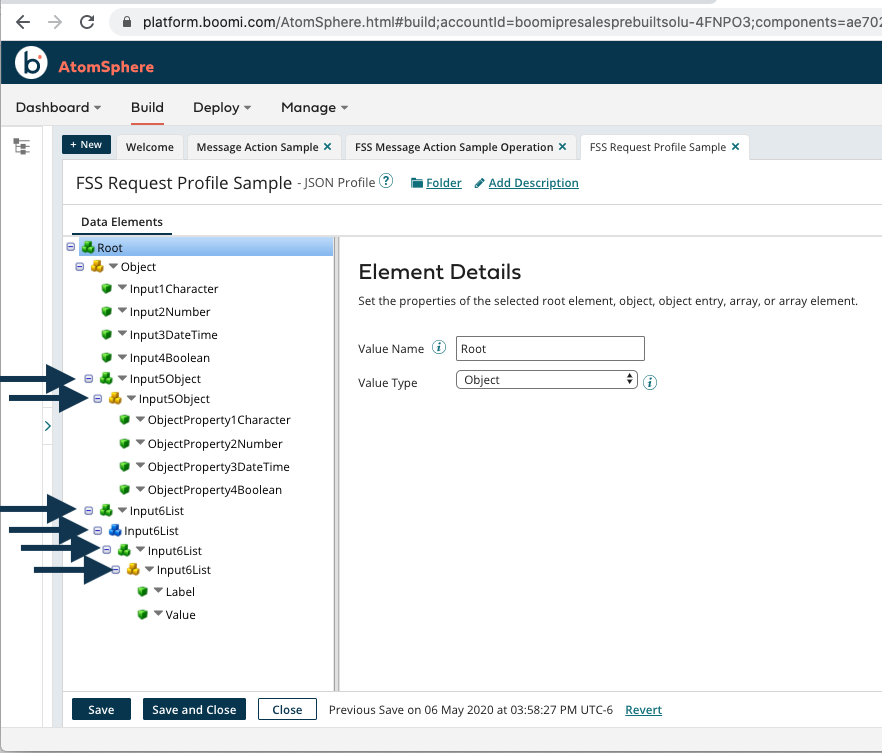Screen dimensions: 882x753
Task: Click the pencil icon for Add Description
Action: (x=479, y=183)
